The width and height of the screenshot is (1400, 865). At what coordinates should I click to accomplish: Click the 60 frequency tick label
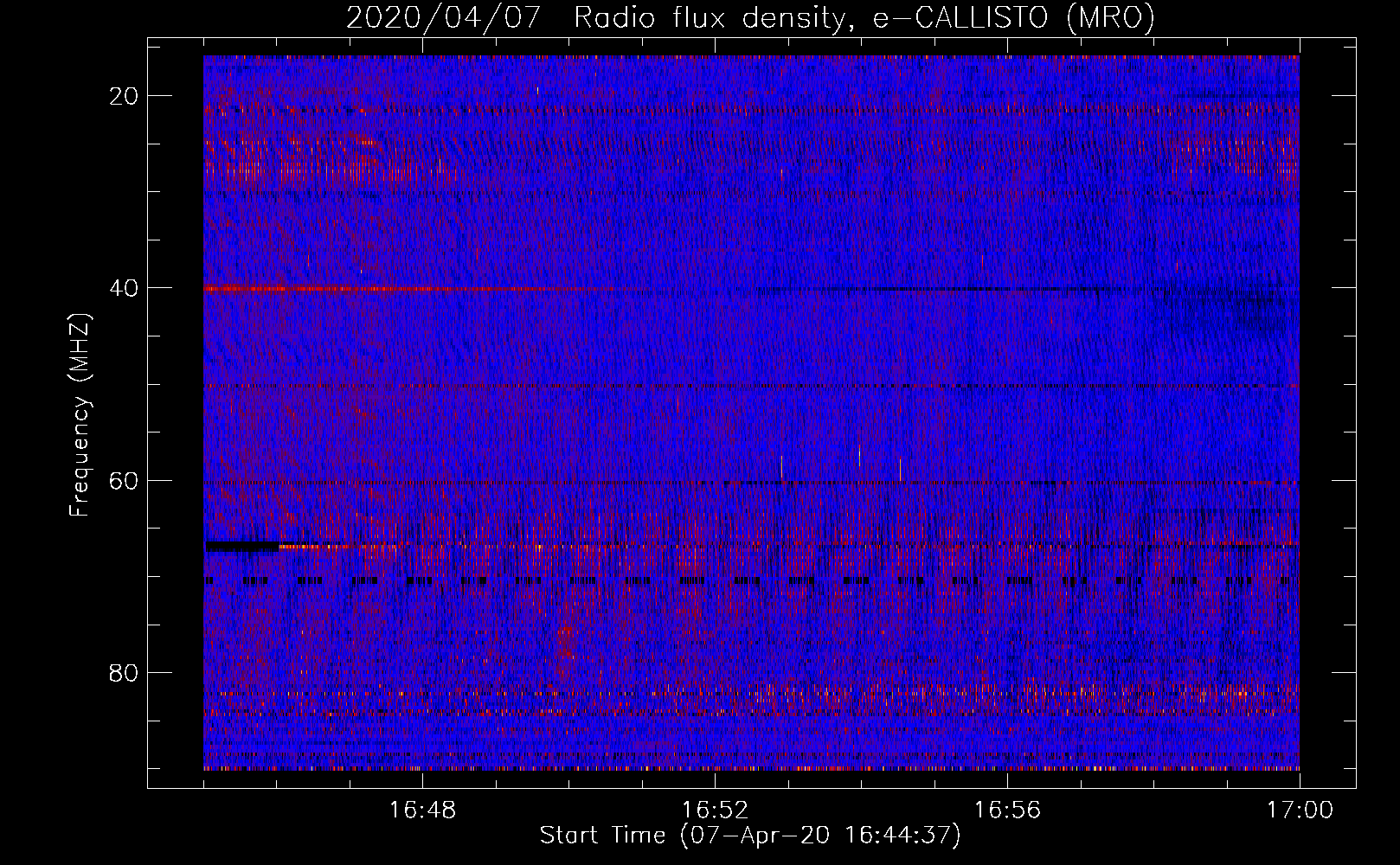125,480
